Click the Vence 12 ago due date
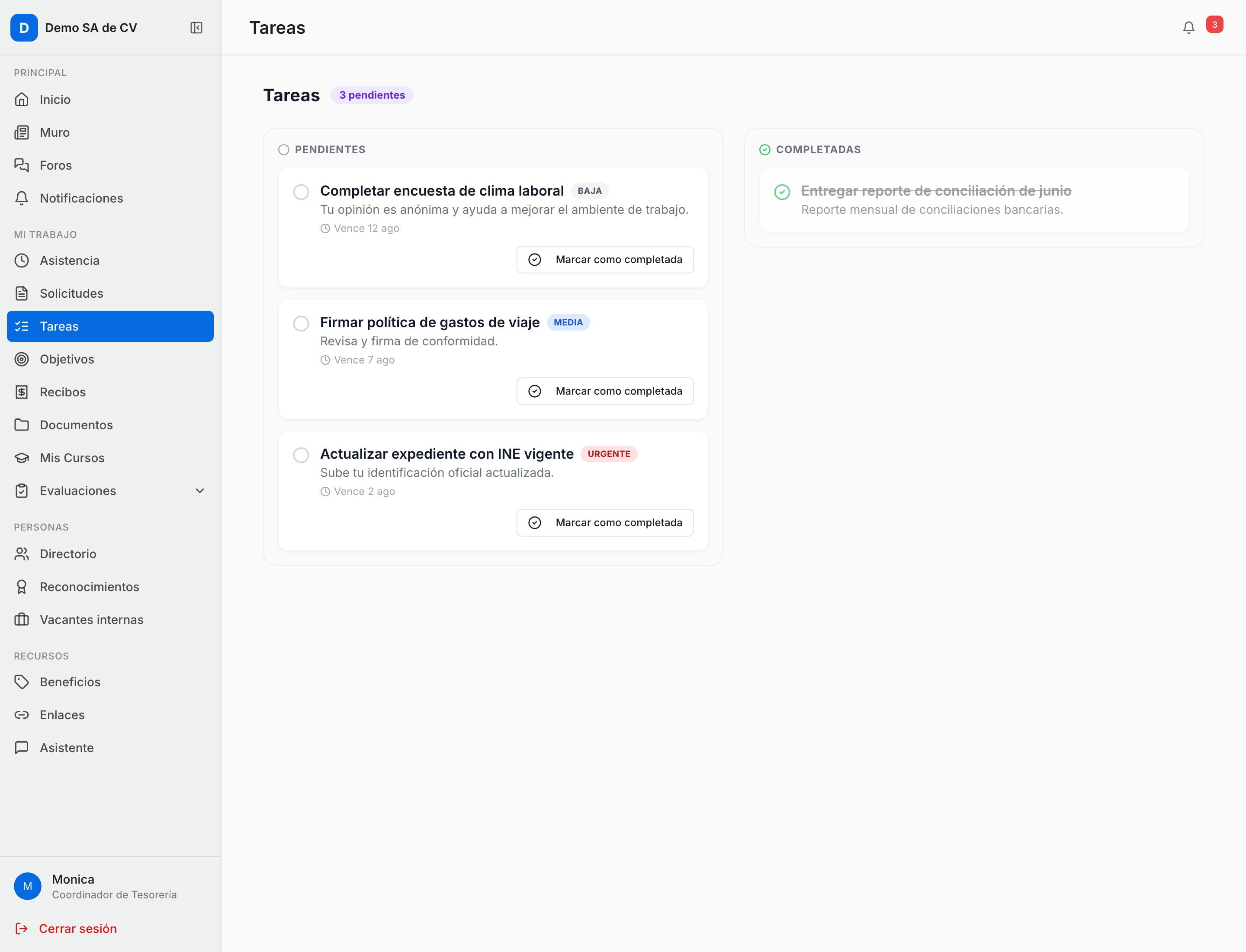The height and width of the screenshot is (952, 1246). pyautogui.click(x=360, y=228)
